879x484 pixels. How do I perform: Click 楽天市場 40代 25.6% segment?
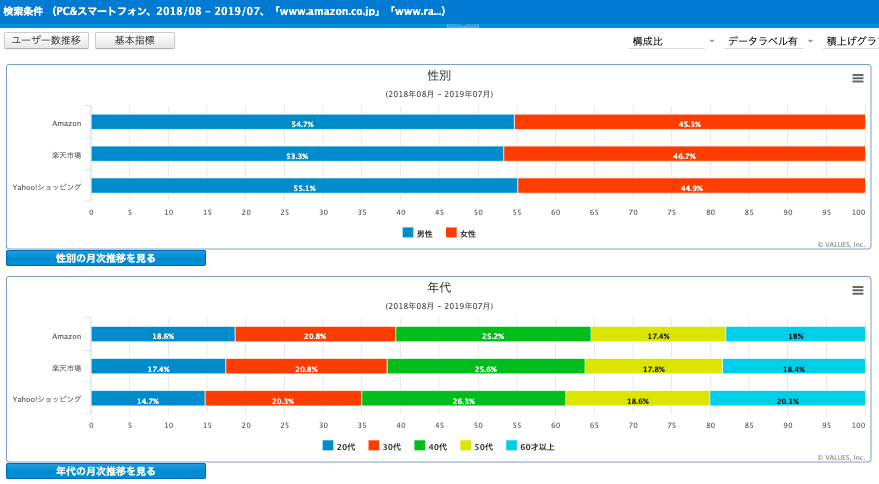485,367
